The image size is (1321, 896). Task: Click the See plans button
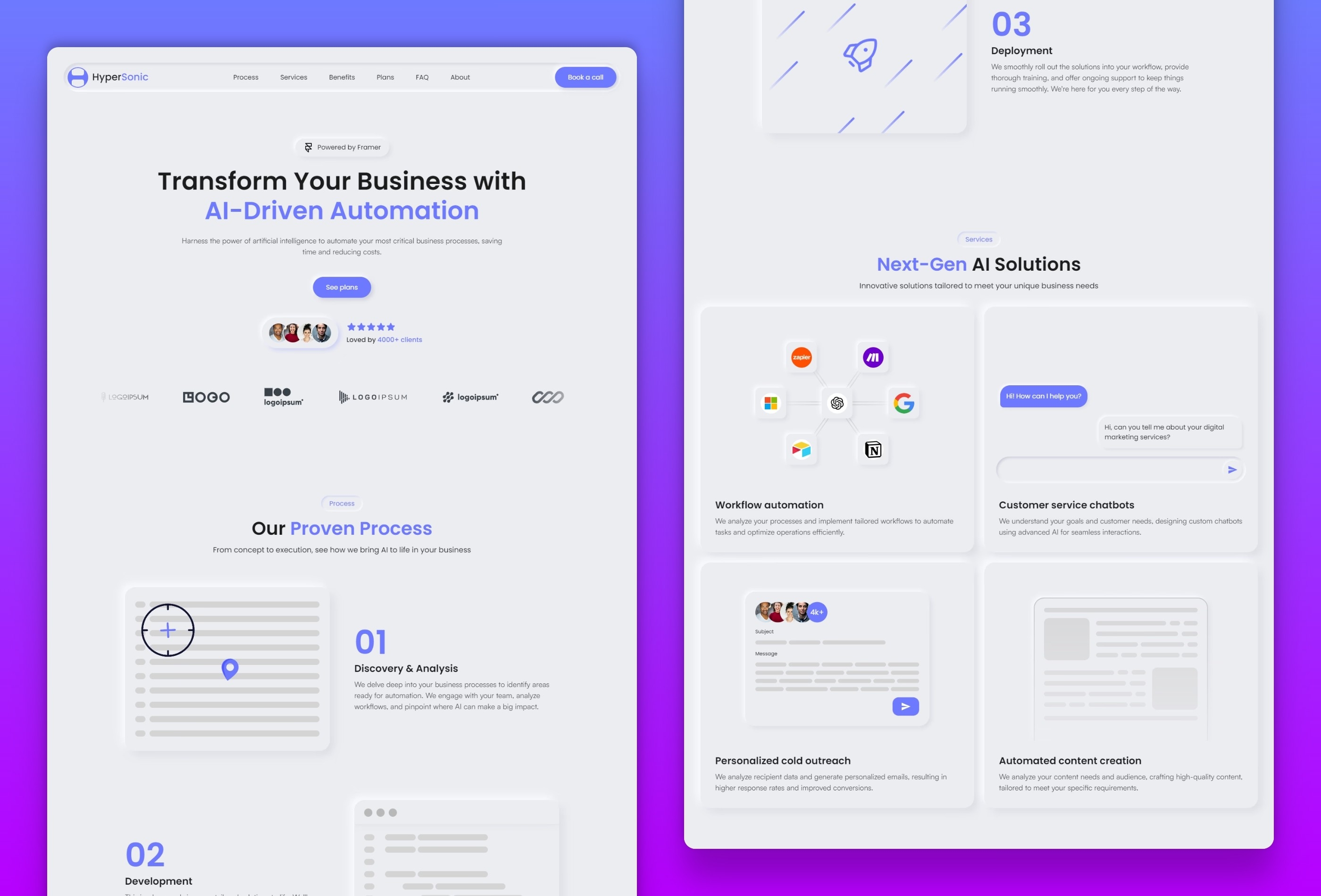click(341, 287)
